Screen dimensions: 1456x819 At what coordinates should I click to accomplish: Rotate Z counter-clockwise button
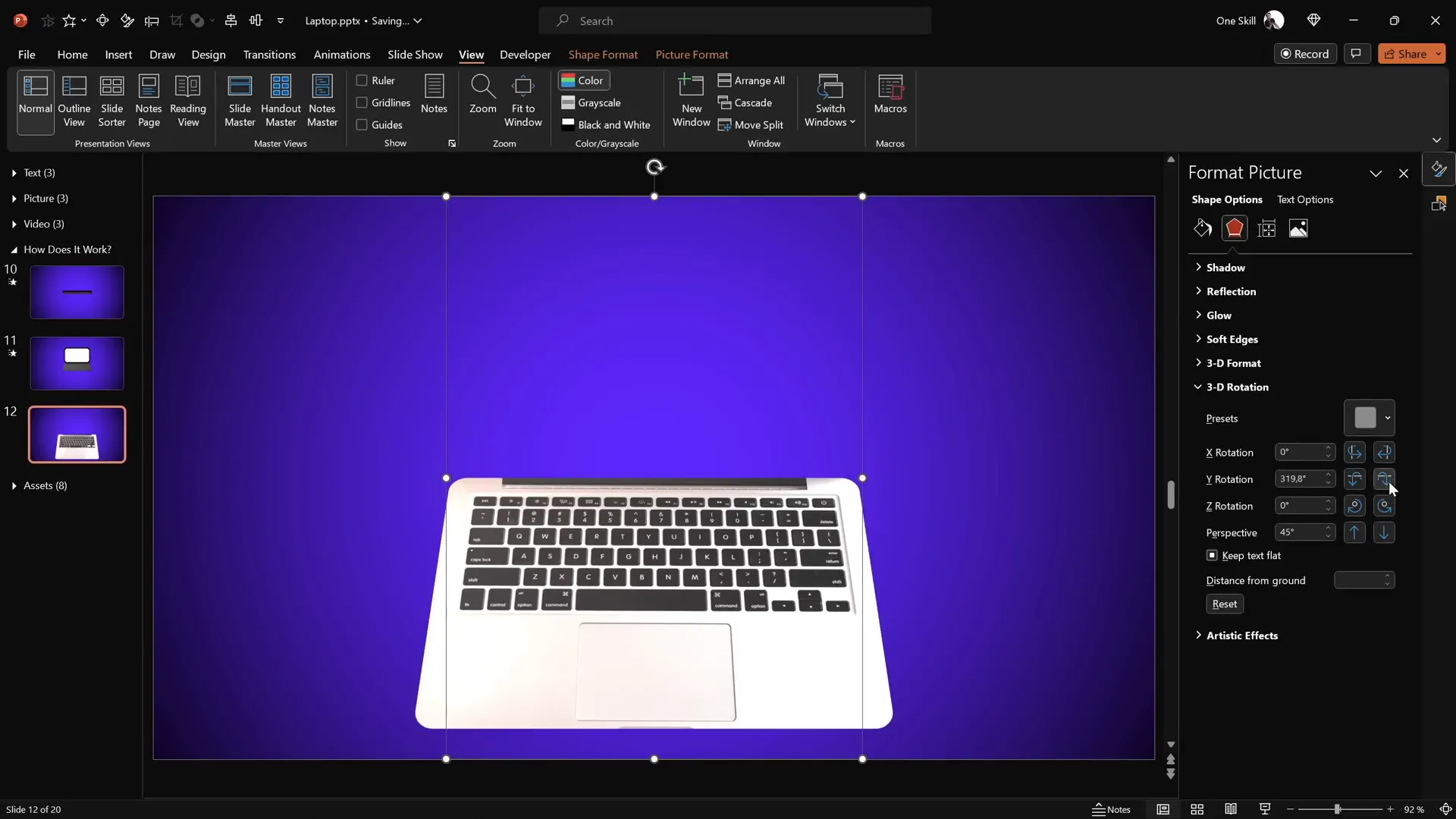tap(1384, 506)
